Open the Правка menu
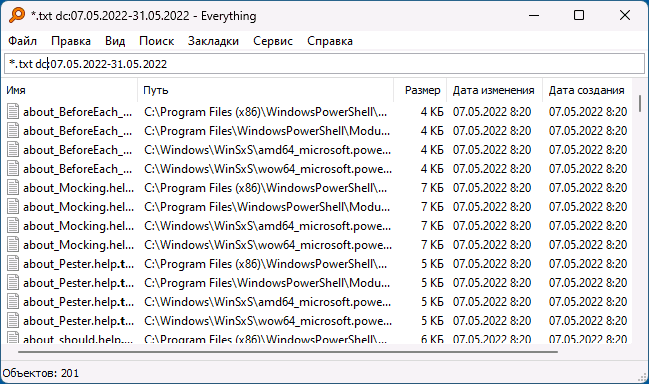 tap(71, 41)
